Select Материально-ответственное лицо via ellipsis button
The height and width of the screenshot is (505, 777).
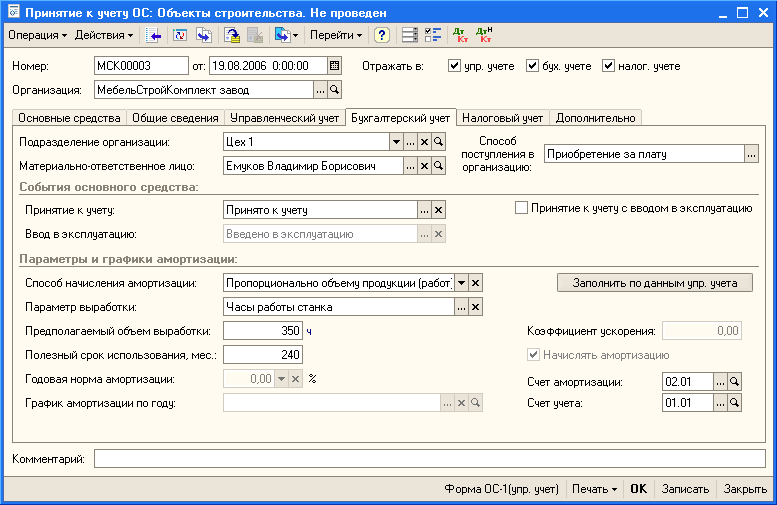[410, 166]
